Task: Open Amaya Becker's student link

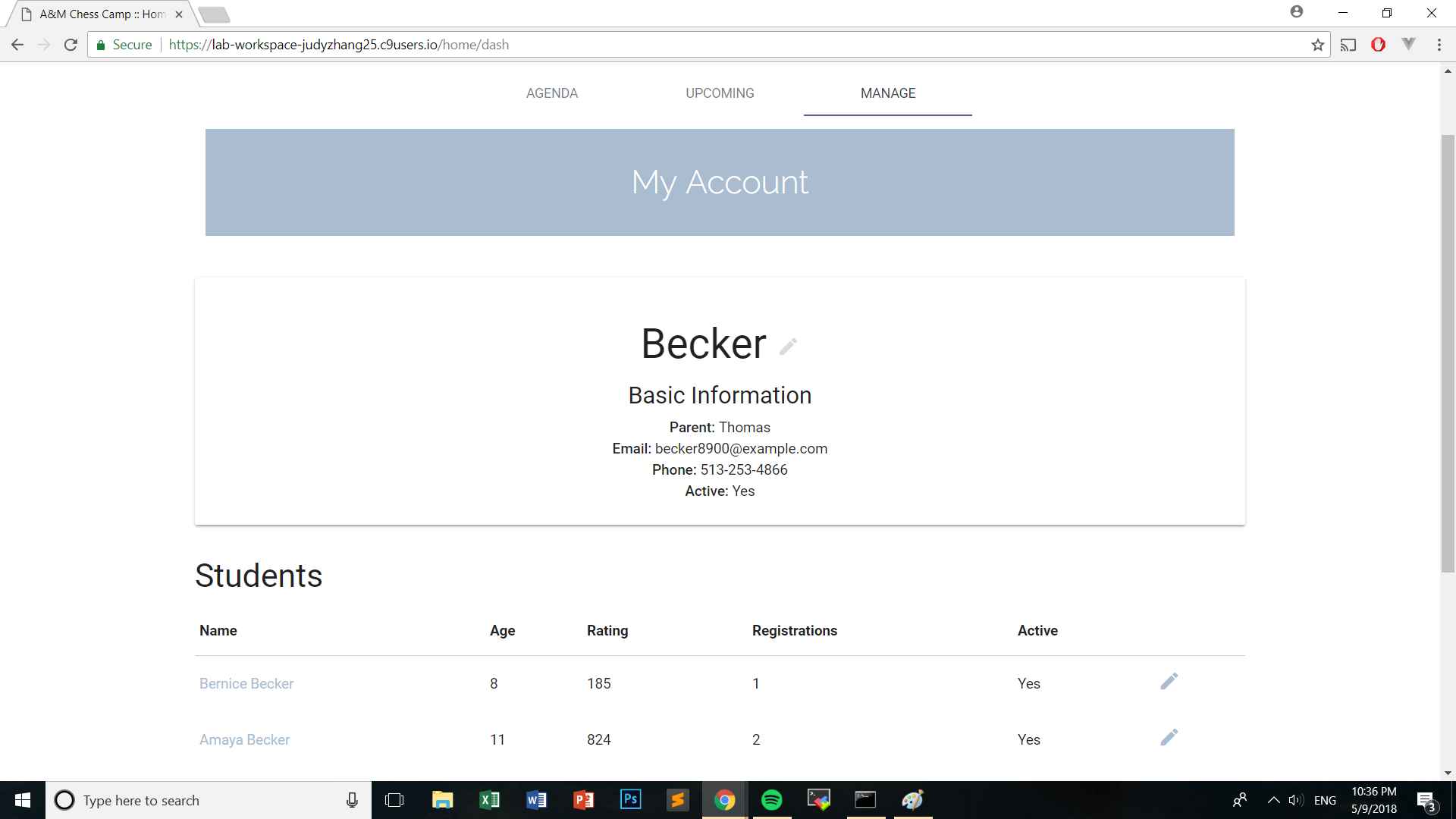Action: tap(244, 739)
